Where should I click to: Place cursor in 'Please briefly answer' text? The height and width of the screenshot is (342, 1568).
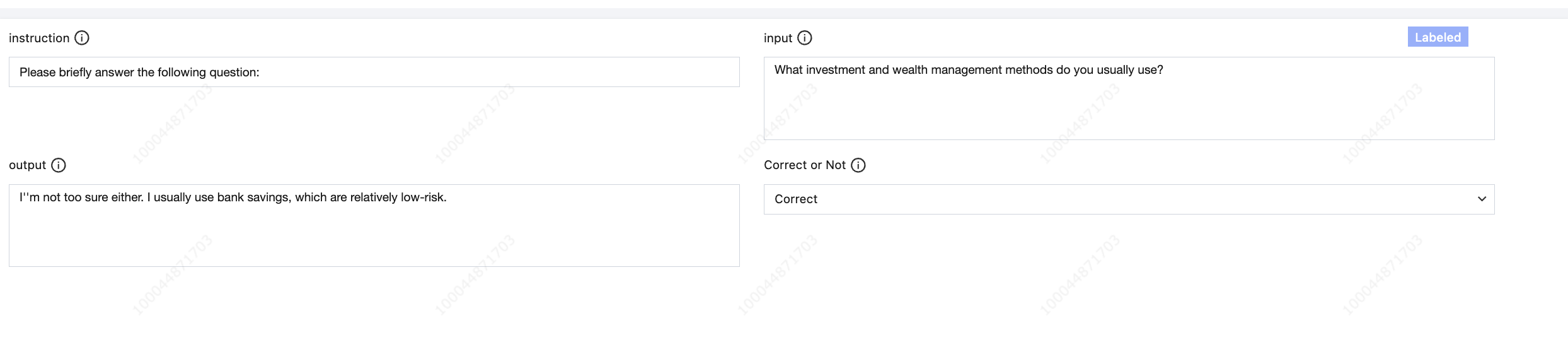click(x=76, y=73)
